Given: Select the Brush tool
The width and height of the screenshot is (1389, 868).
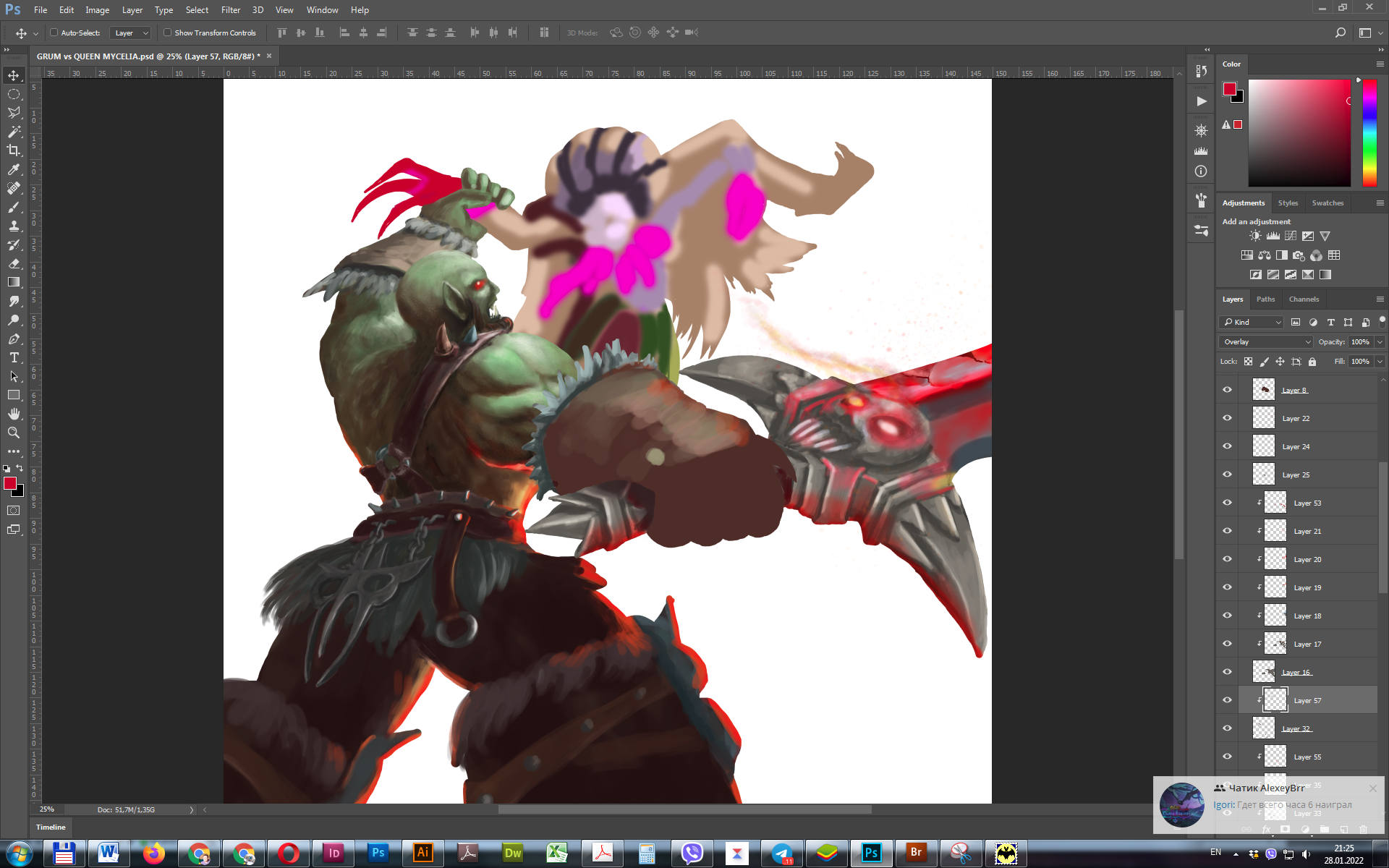Looking at the screenshot, I should click(14, 207).
